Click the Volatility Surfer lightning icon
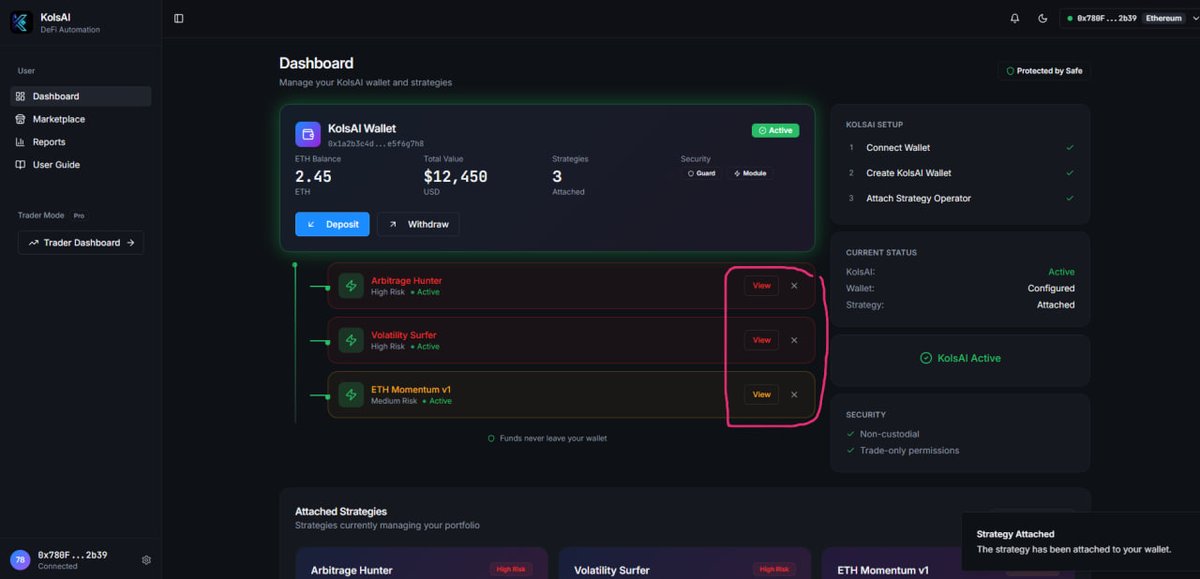Image resolution: width=1200 pixels, height=579 pixels. [x=351, y=340]
